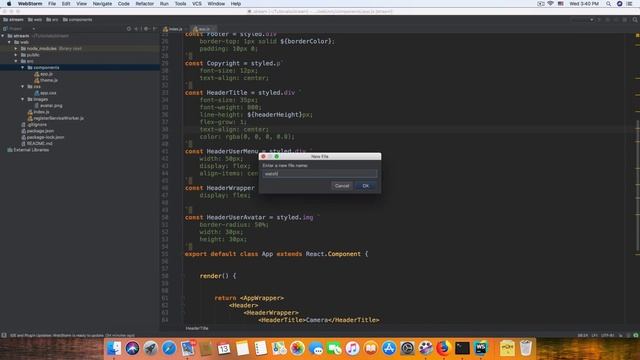Open Safari from the Dock
Screen dimensions: 640x360
pyautogui.click(x=169, y=348)
